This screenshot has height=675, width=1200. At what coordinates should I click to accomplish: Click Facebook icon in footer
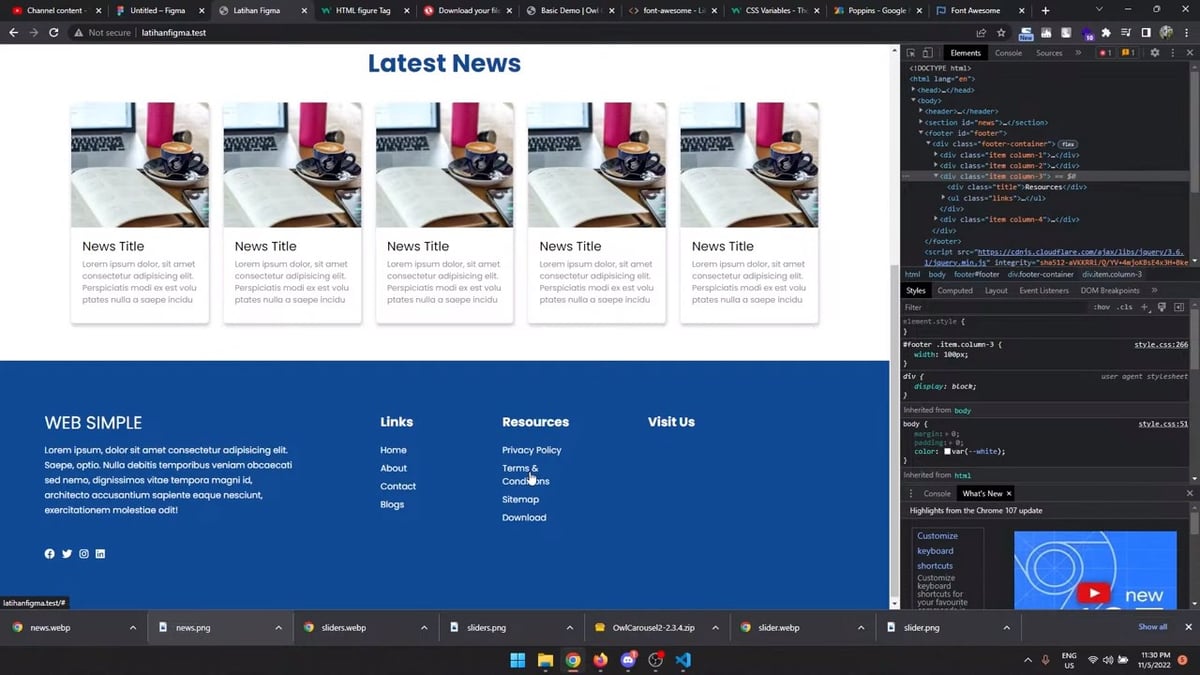click(x=49, y=554)
